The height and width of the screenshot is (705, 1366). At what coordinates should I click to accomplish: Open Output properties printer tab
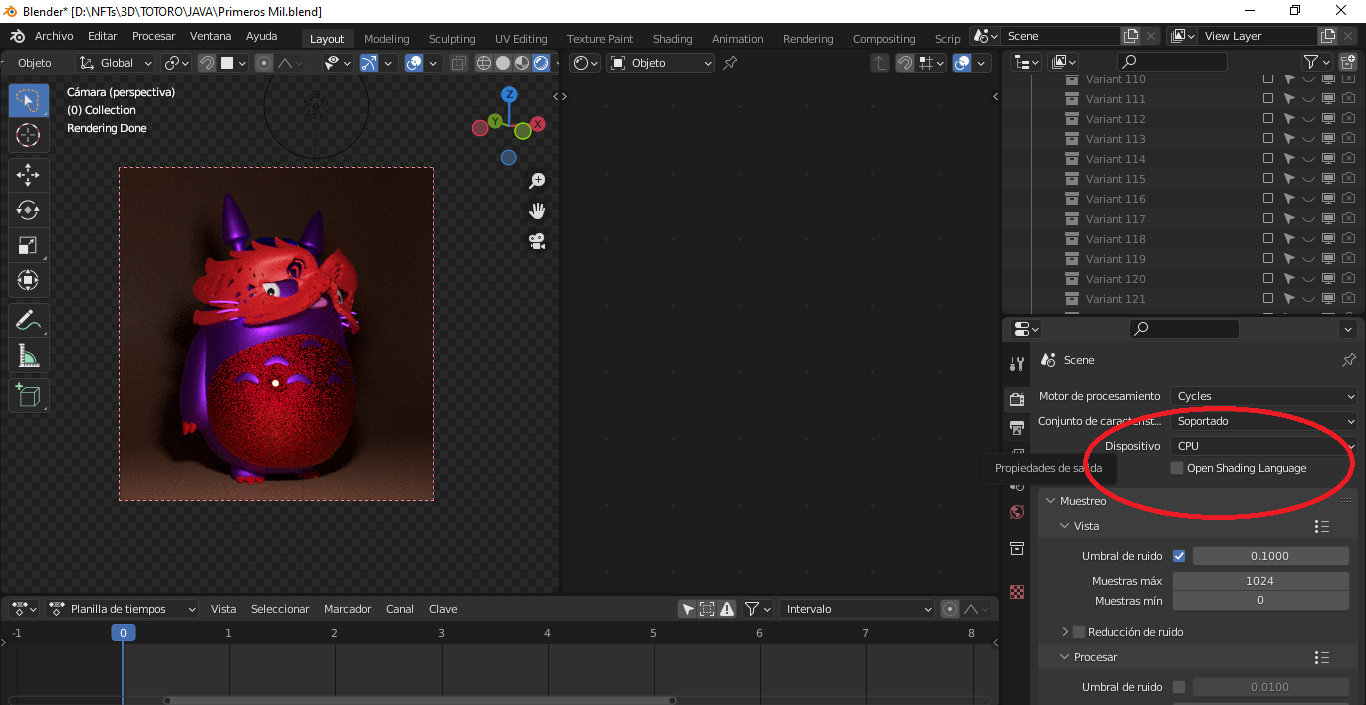tap(1017, 428)
